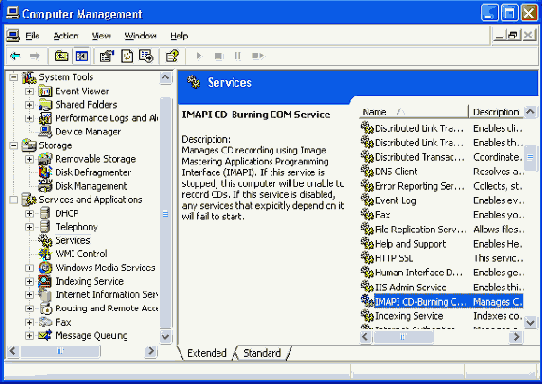The height and width of the screenshot is (384, 542).
Task: Click the gear icon beside Event Log
Action: point(367,200)
